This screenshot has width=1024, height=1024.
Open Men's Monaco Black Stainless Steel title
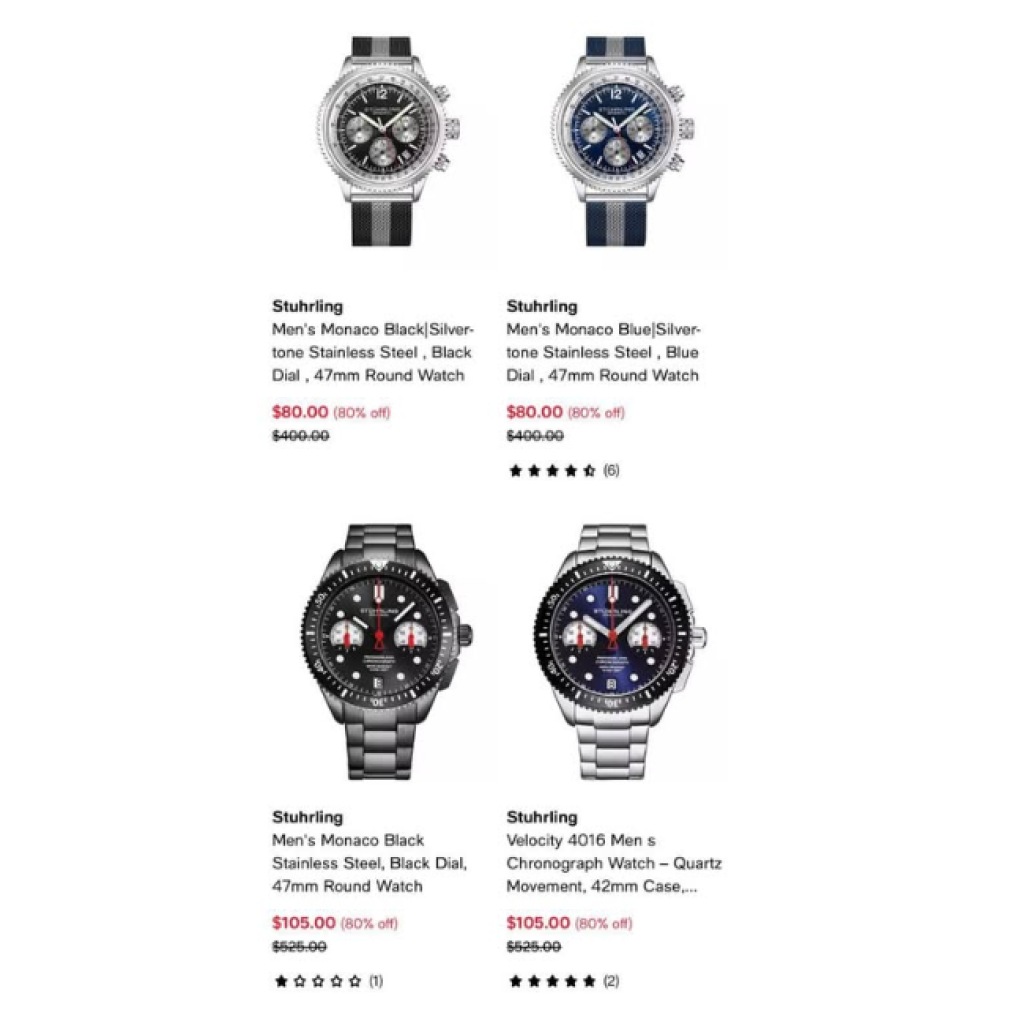coord(370,863)
